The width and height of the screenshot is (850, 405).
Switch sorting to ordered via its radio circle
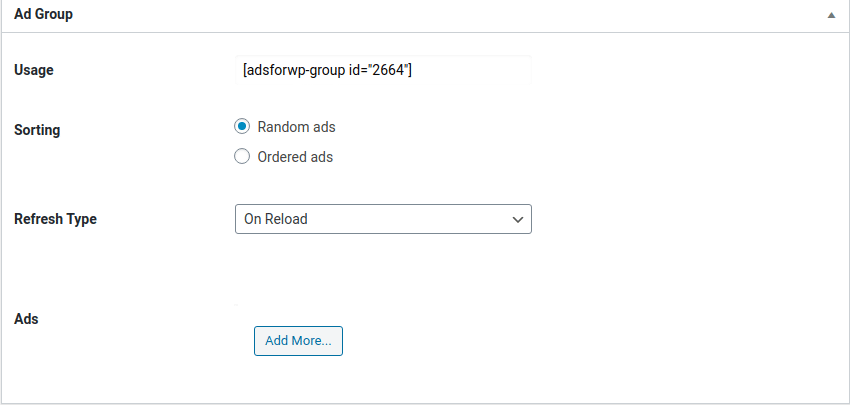point(242,157)
